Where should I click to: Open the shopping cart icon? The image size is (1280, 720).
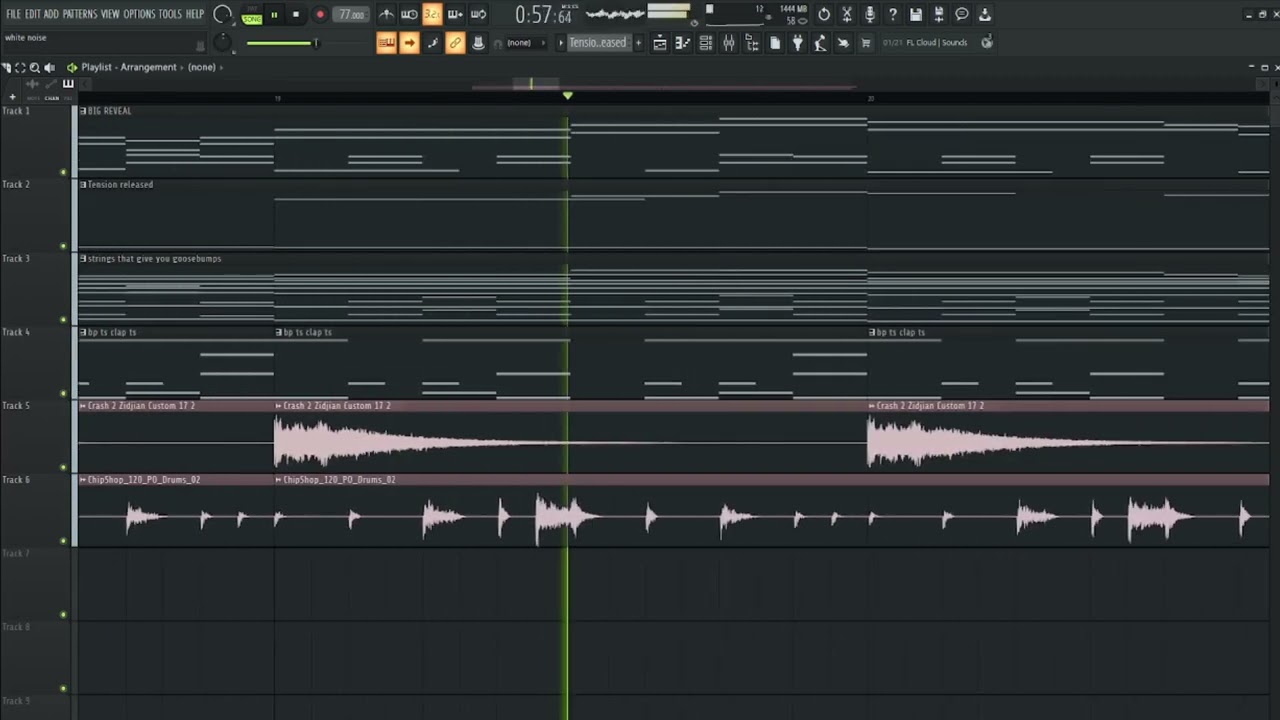866,43
